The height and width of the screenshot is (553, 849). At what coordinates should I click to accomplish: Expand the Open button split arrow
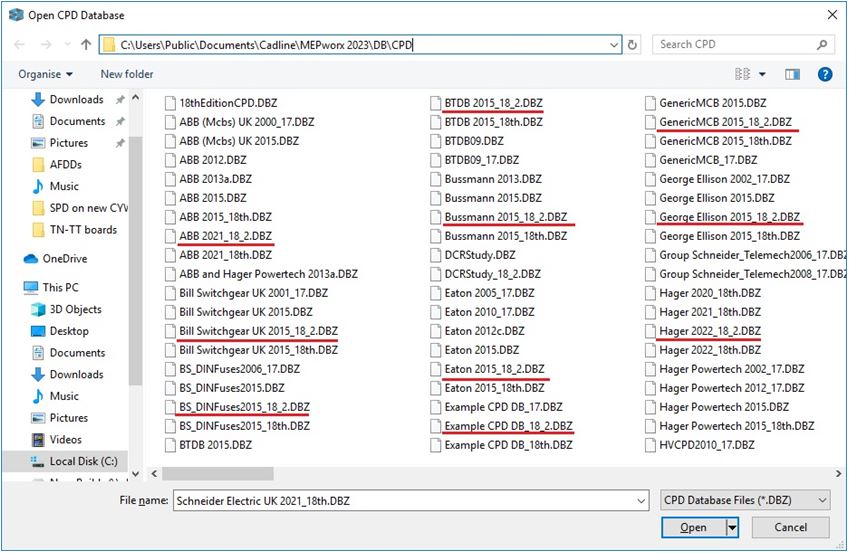[732, 527]
